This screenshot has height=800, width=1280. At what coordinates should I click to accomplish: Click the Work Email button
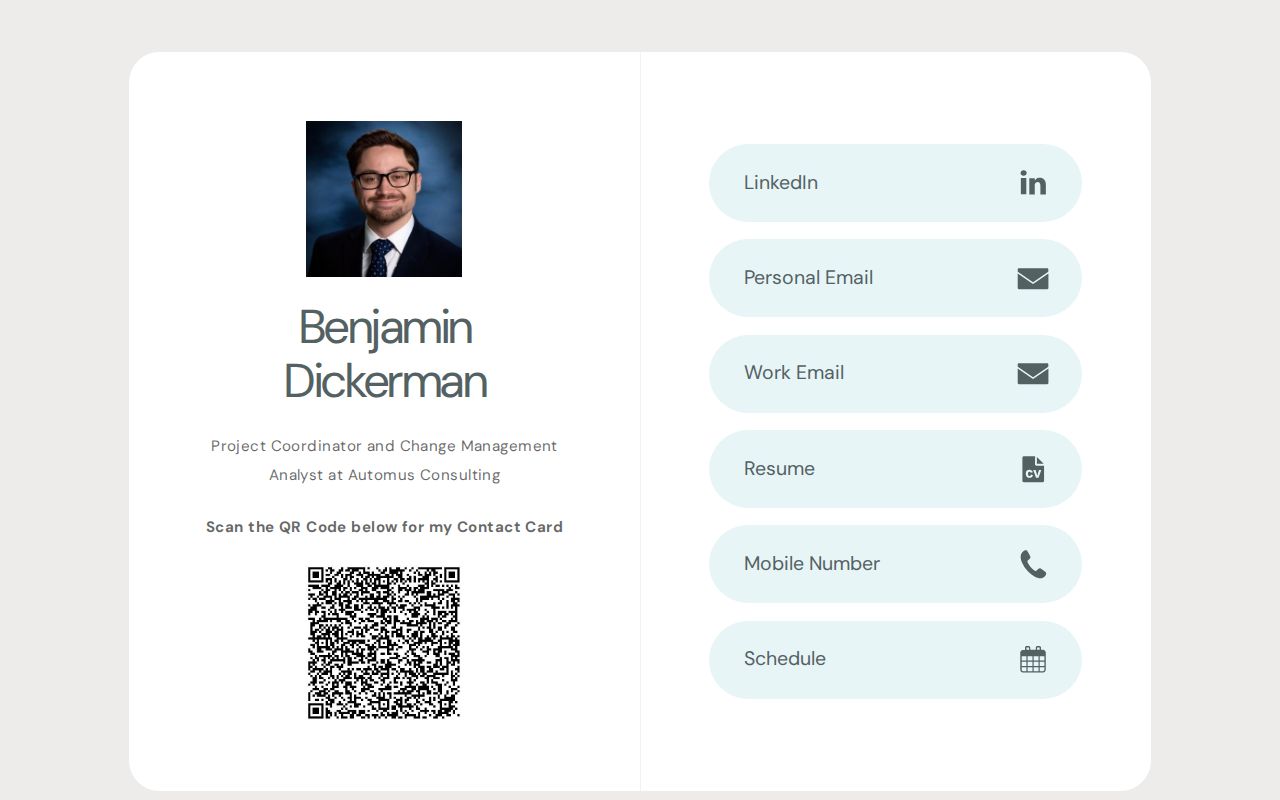[x=895, y=373]
